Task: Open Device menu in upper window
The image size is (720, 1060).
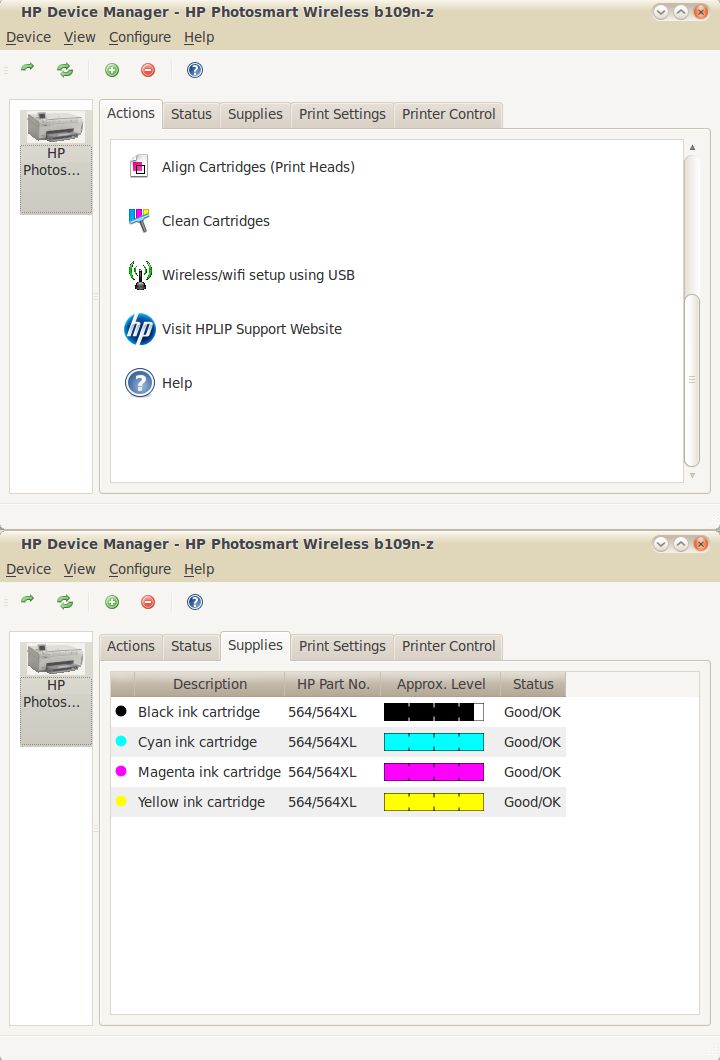Action: pos(28,37)
